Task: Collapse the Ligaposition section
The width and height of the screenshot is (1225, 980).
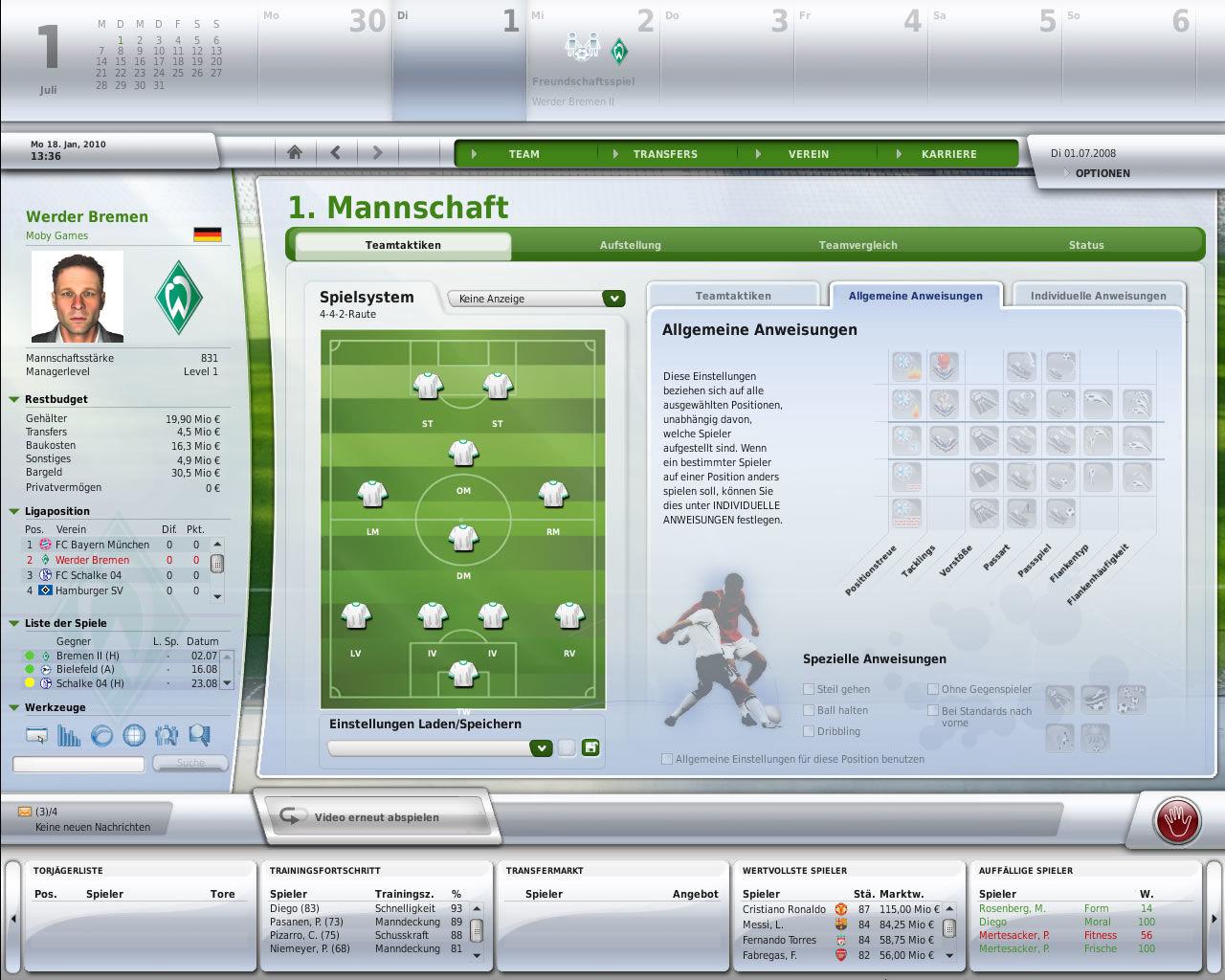Action: 14,511
